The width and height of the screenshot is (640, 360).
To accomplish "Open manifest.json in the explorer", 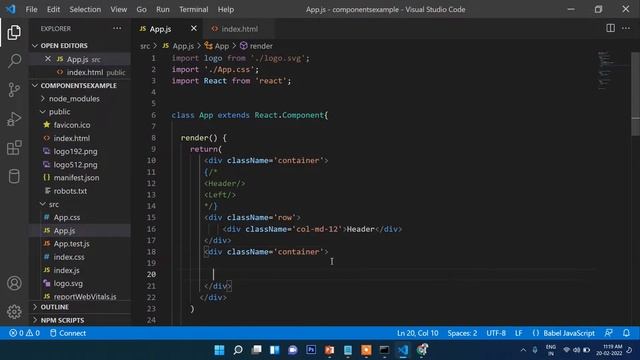I will click(x=80, y=178).
